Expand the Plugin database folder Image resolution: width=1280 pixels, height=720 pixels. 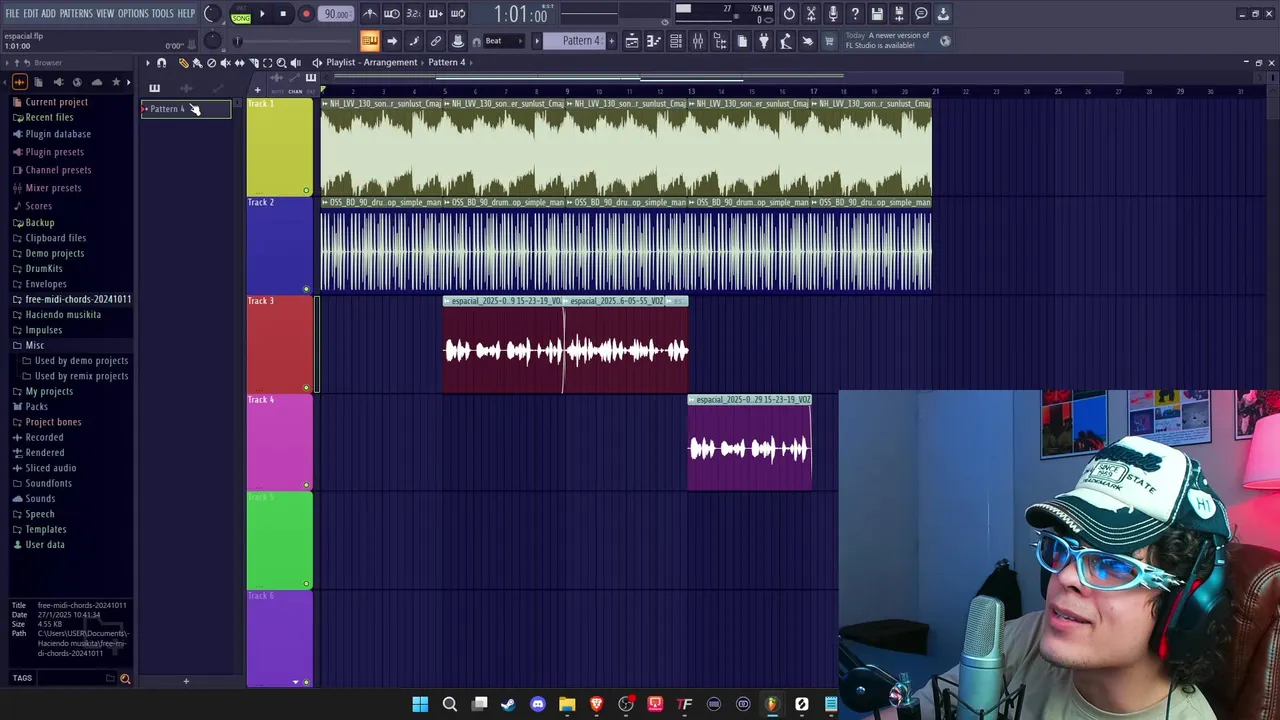pyautogui.click(x=58, y=134)
